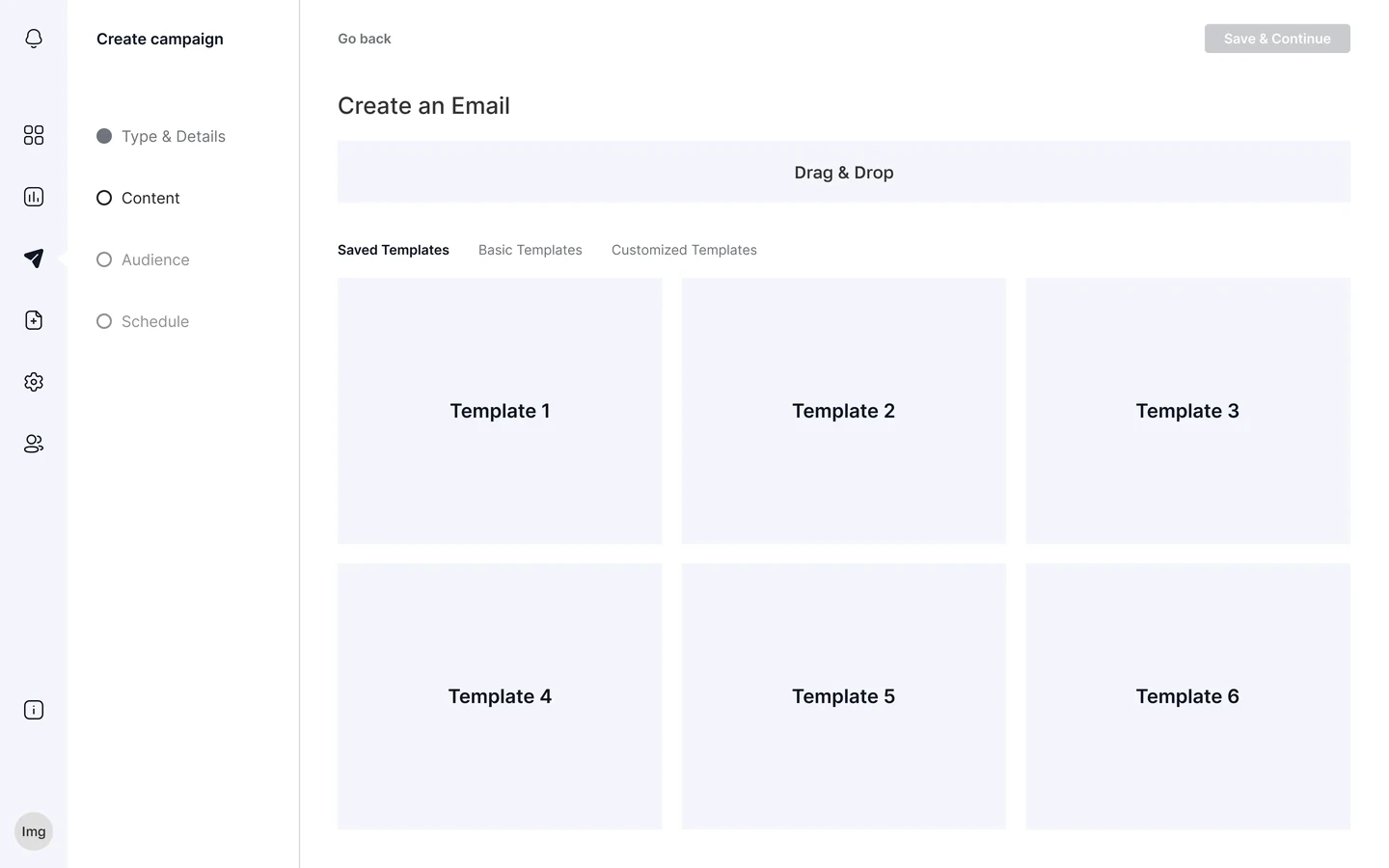Open the settings gear icon
The image size is (1389, 868).
tap(34, 382)
